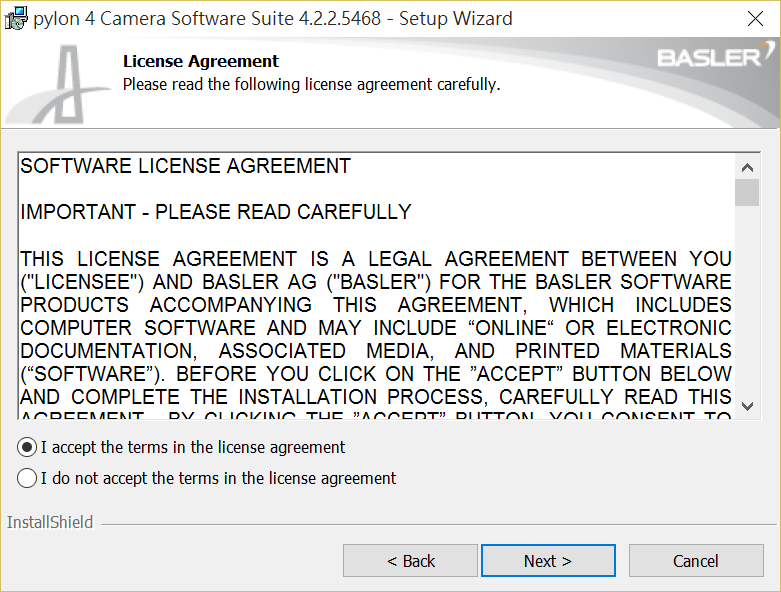Click the 'License Agreement' header title
This screenshot has height=592, width=781.
click(201, 61)
